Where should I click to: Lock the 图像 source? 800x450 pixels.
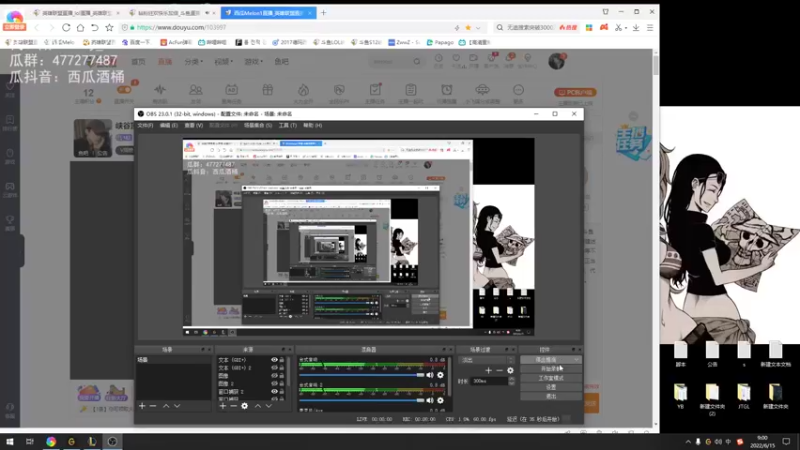point(282,376)
